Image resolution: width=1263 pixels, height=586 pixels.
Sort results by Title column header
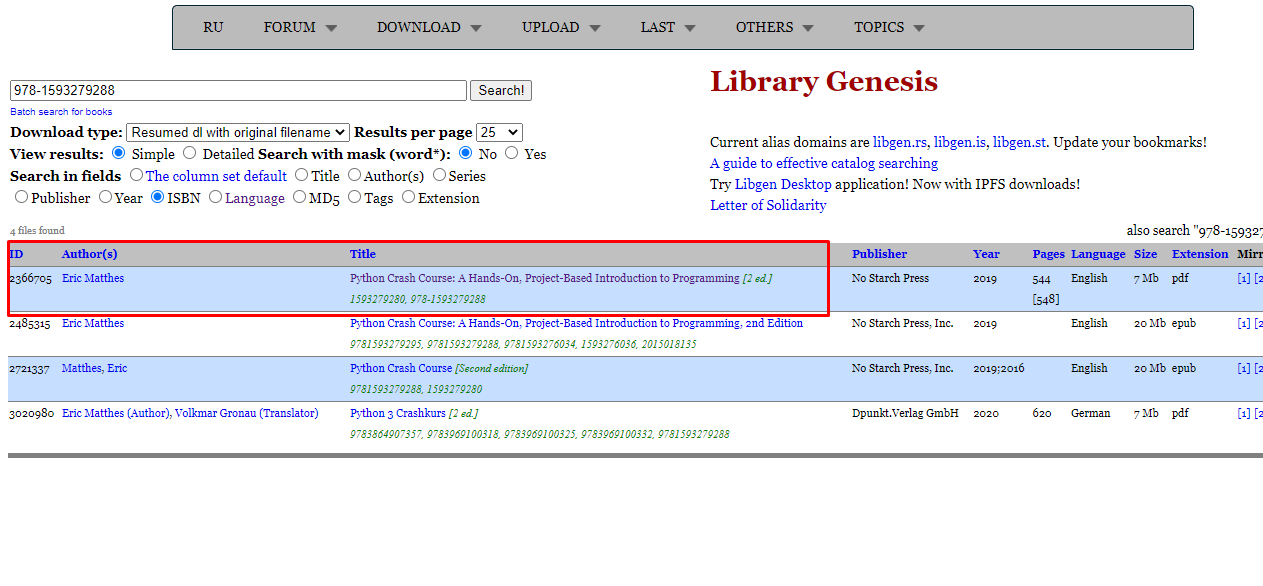[363, 254]
